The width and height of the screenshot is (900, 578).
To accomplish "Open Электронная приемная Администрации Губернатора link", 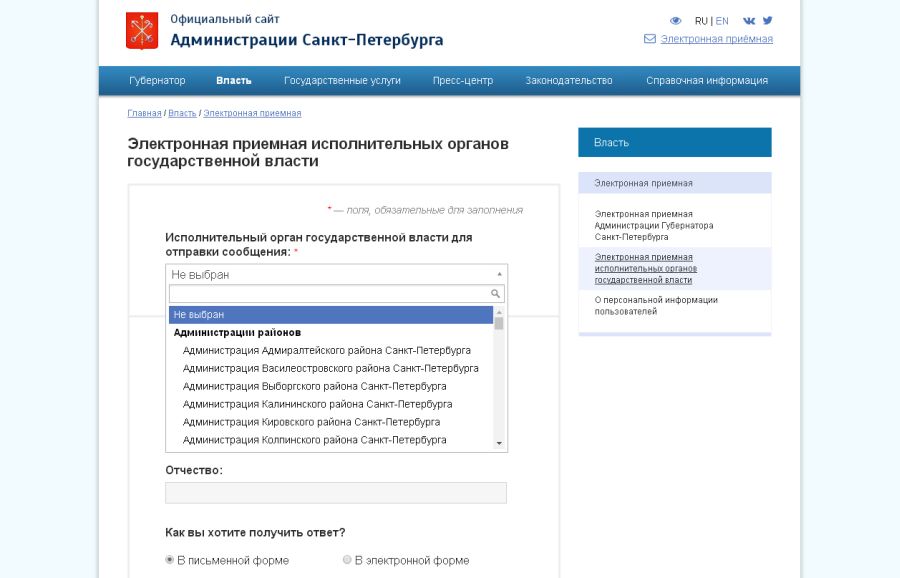I will 654,225.
